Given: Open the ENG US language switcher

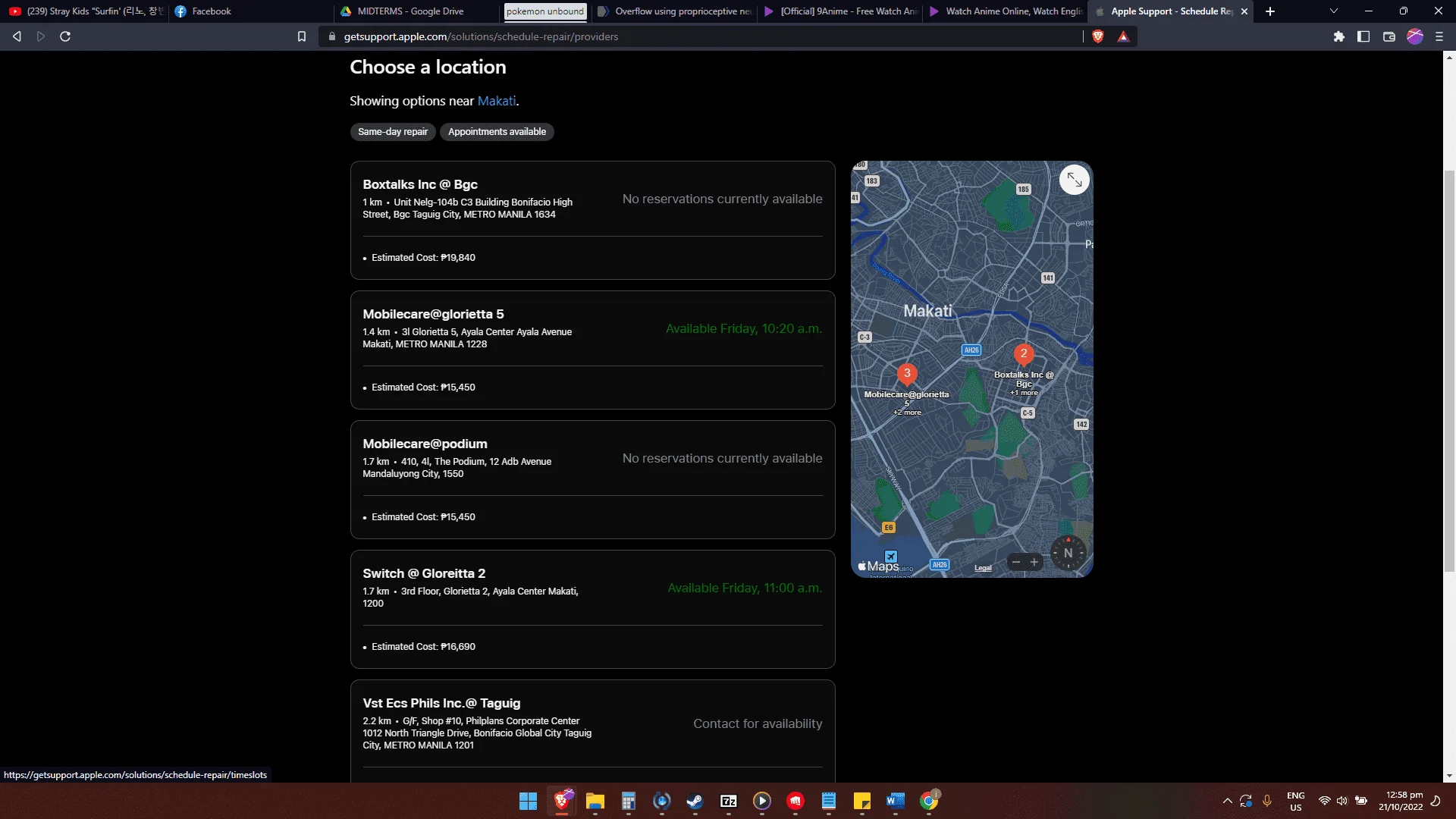Looking at the screenshot, I should [x=1295, y=801].
